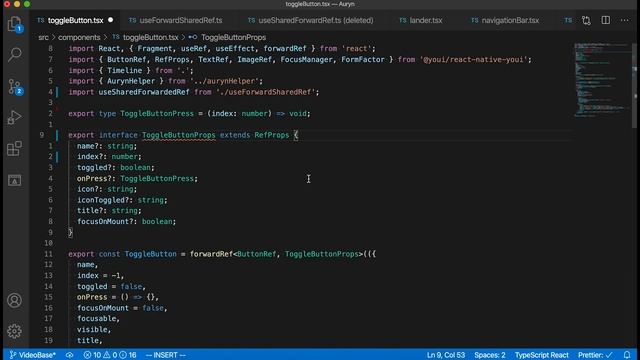This screenshot has width=640, height=360.
Task: Click synchronize changes cloud icon
Action: [69, 355]
